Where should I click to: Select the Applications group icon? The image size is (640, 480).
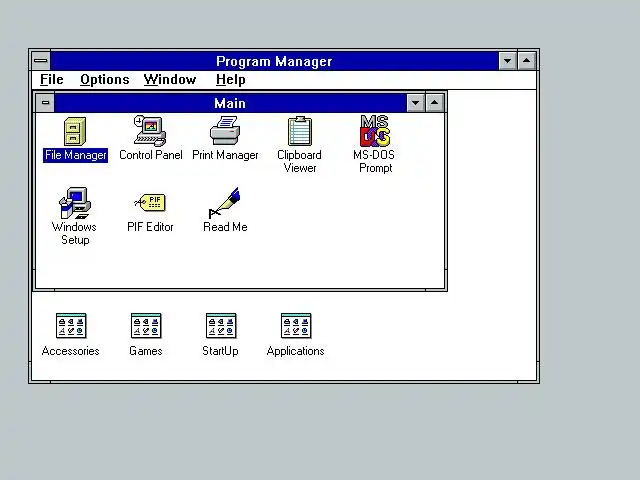coord(296,326)
